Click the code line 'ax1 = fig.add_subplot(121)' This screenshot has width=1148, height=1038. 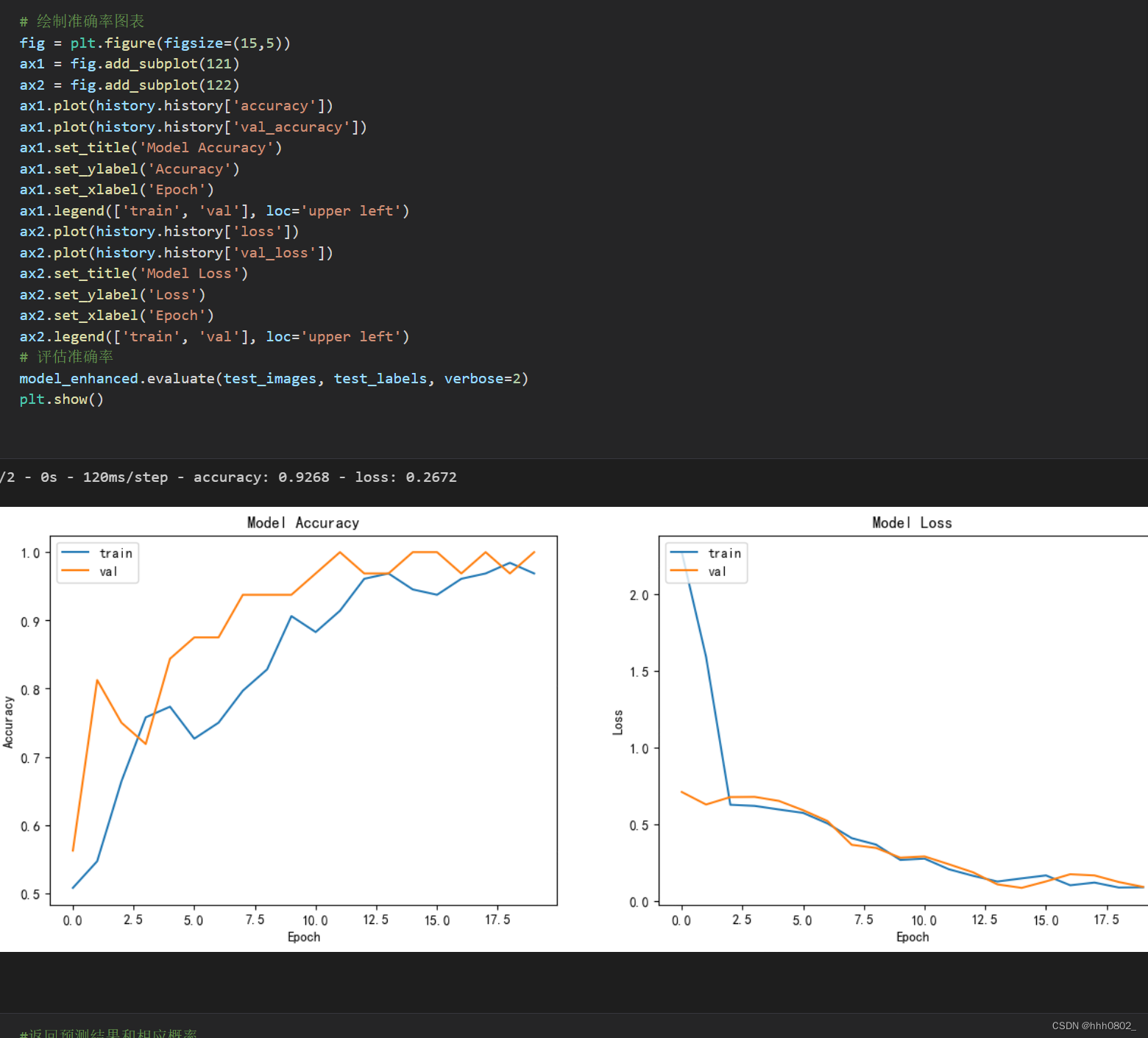tap(130, 64)
